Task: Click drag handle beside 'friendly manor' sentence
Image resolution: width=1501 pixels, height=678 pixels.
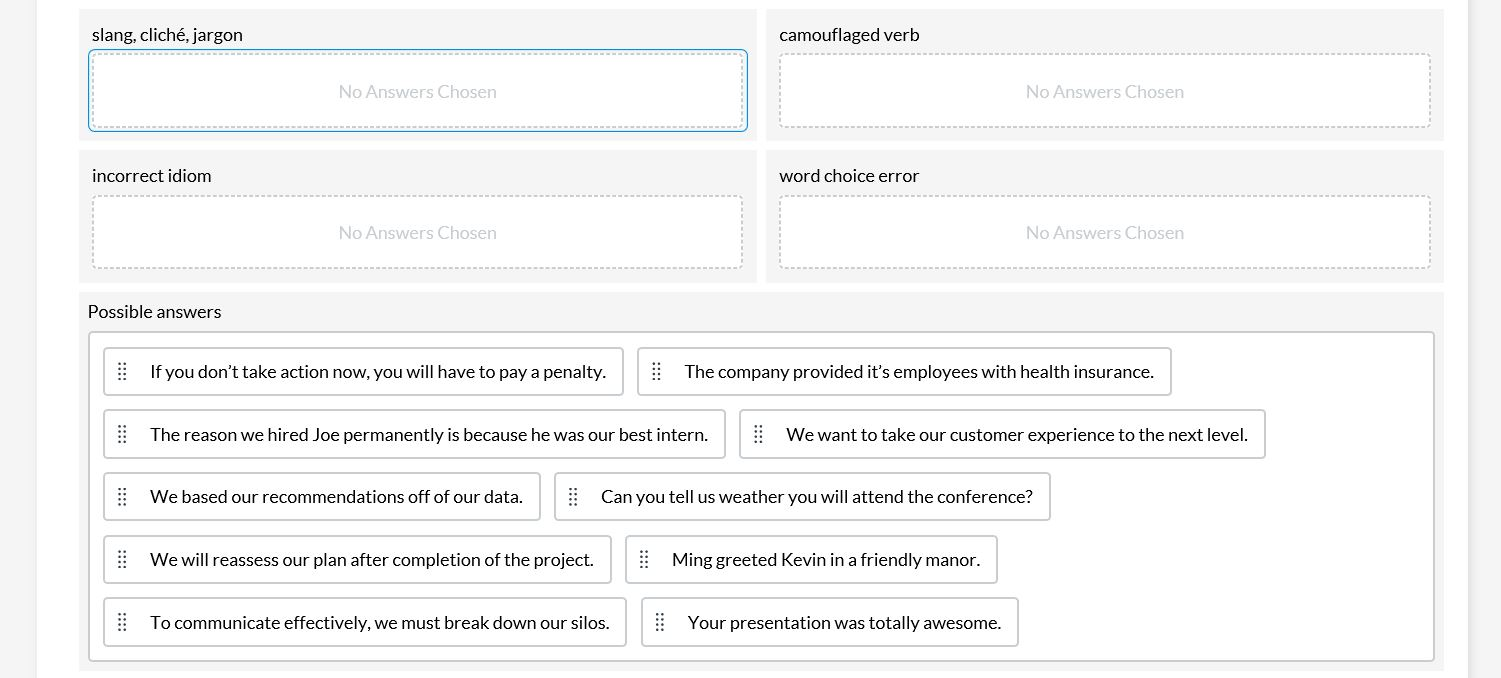Action: point(645,560)
